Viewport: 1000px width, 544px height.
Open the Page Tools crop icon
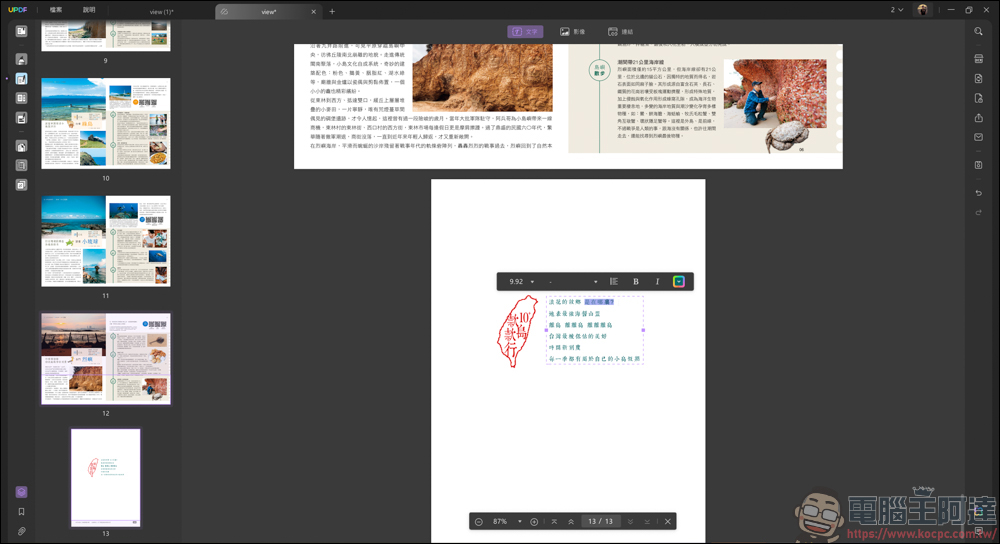pyautogui.click(x=21, y=146)
